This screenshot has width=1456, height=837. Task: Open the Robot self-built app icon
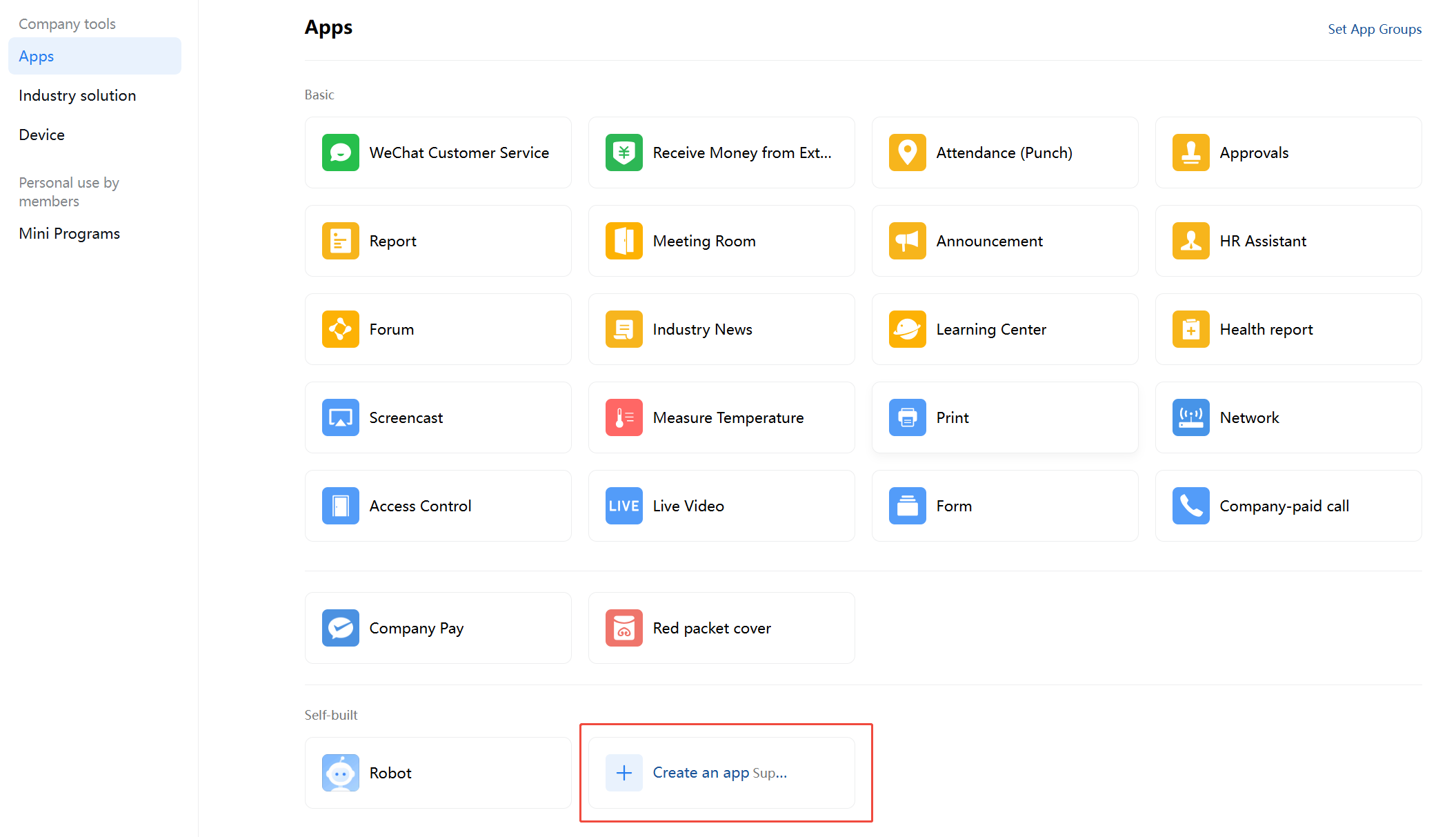(x=340, y=773)
